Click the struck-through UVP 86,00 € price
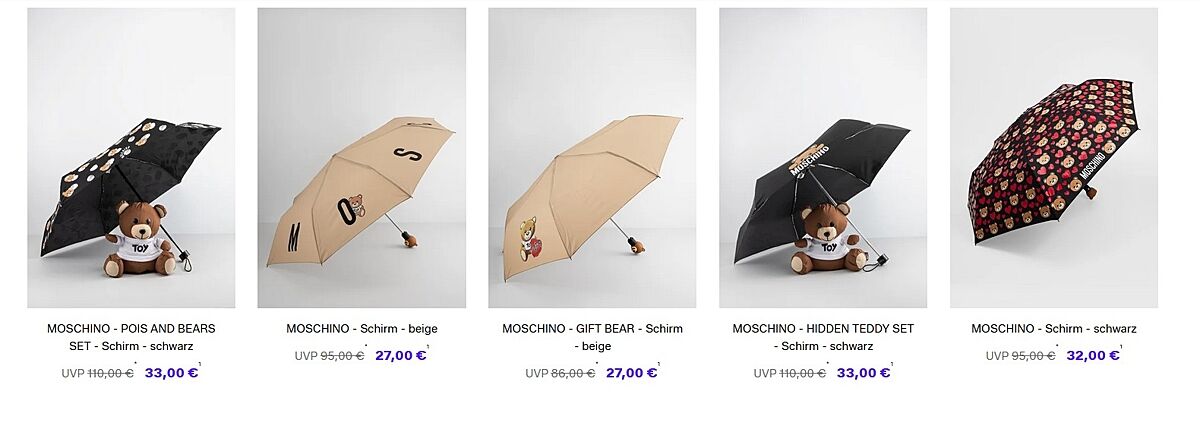Image resolution: width=1200 pixels, height=426 pixels. point(561,373)
